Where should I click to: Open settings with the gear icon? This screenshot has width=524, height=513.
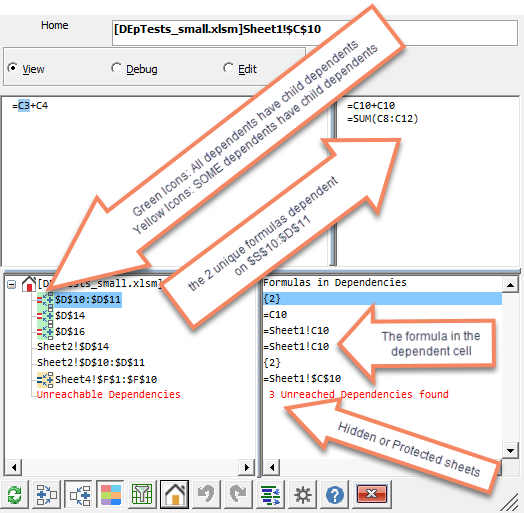coord(302,494)
